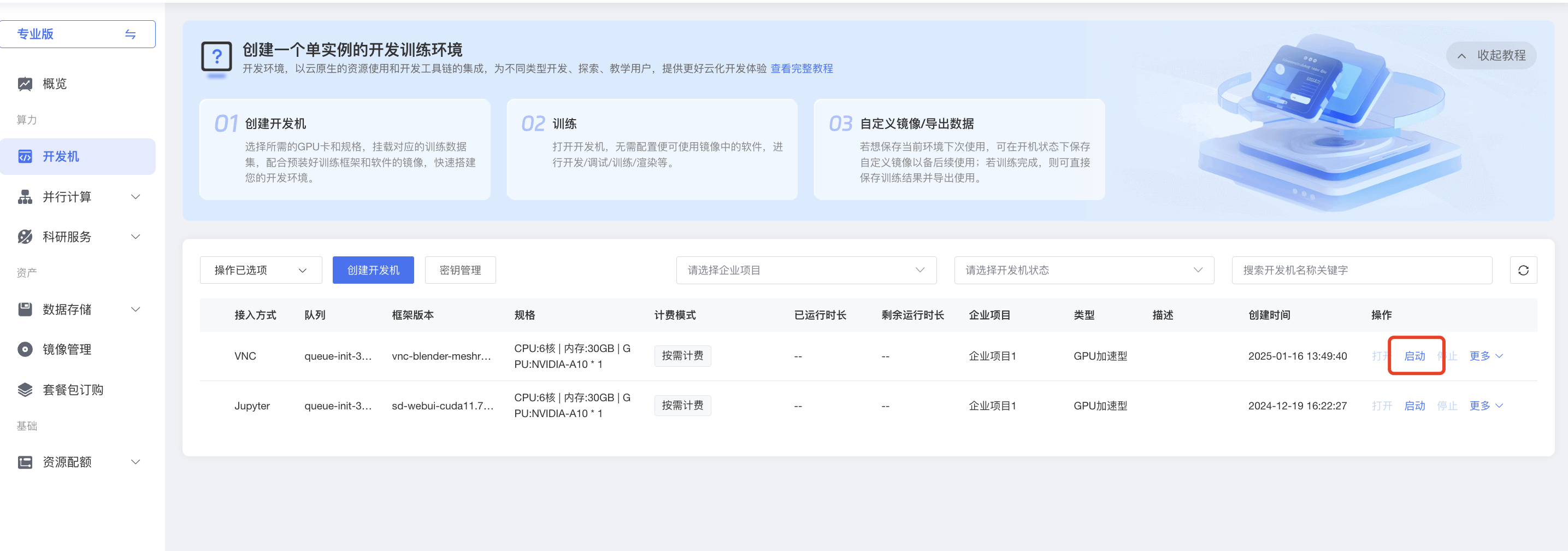This screenshot has width=1568, height=551.
Task: Click the 创建开发机 button
Action: (x=373, y=271)
